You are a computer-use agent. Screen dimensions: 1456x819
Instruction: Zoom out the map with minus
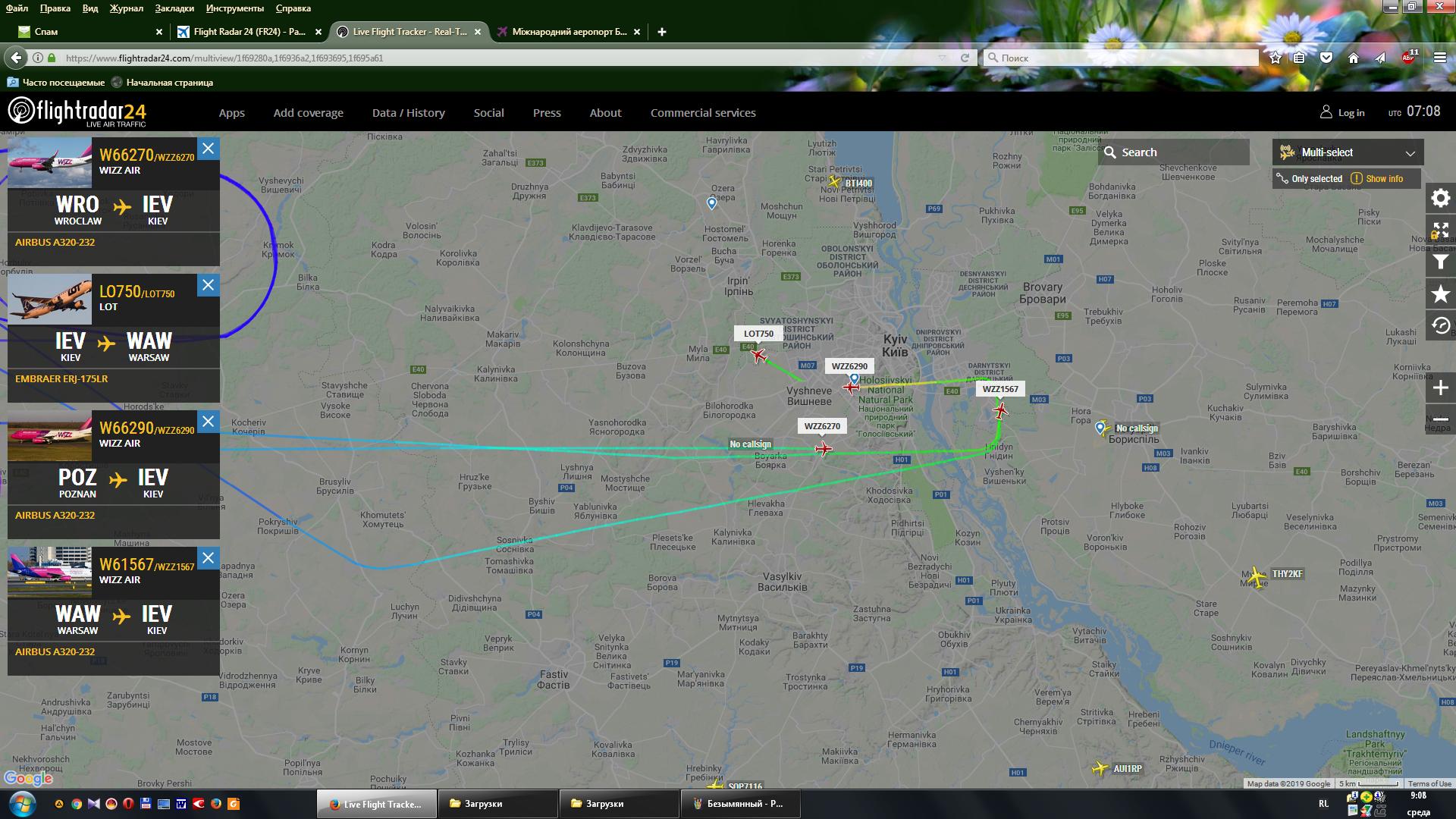(x=1440, y=419)
